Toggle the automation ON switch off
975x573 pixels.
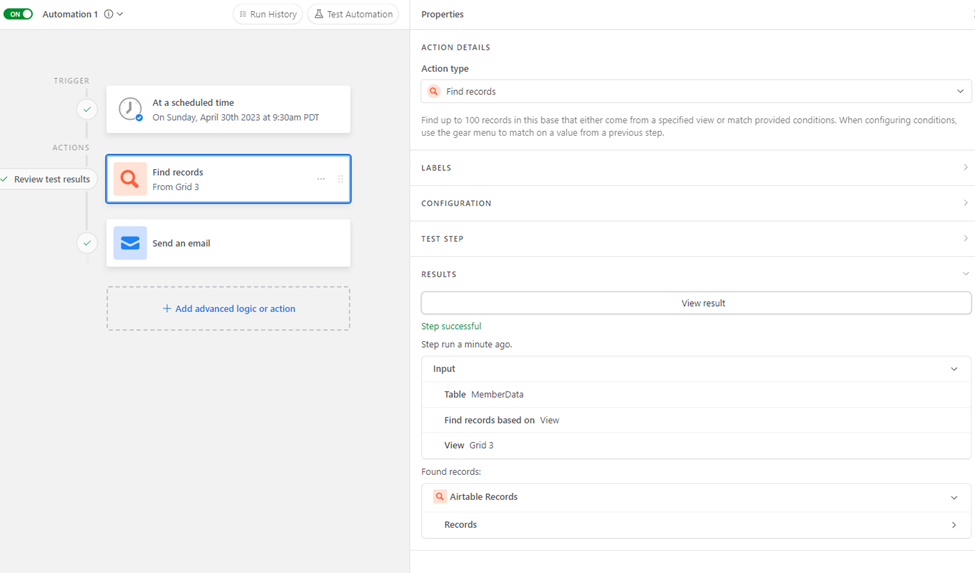tap(18, 14)
